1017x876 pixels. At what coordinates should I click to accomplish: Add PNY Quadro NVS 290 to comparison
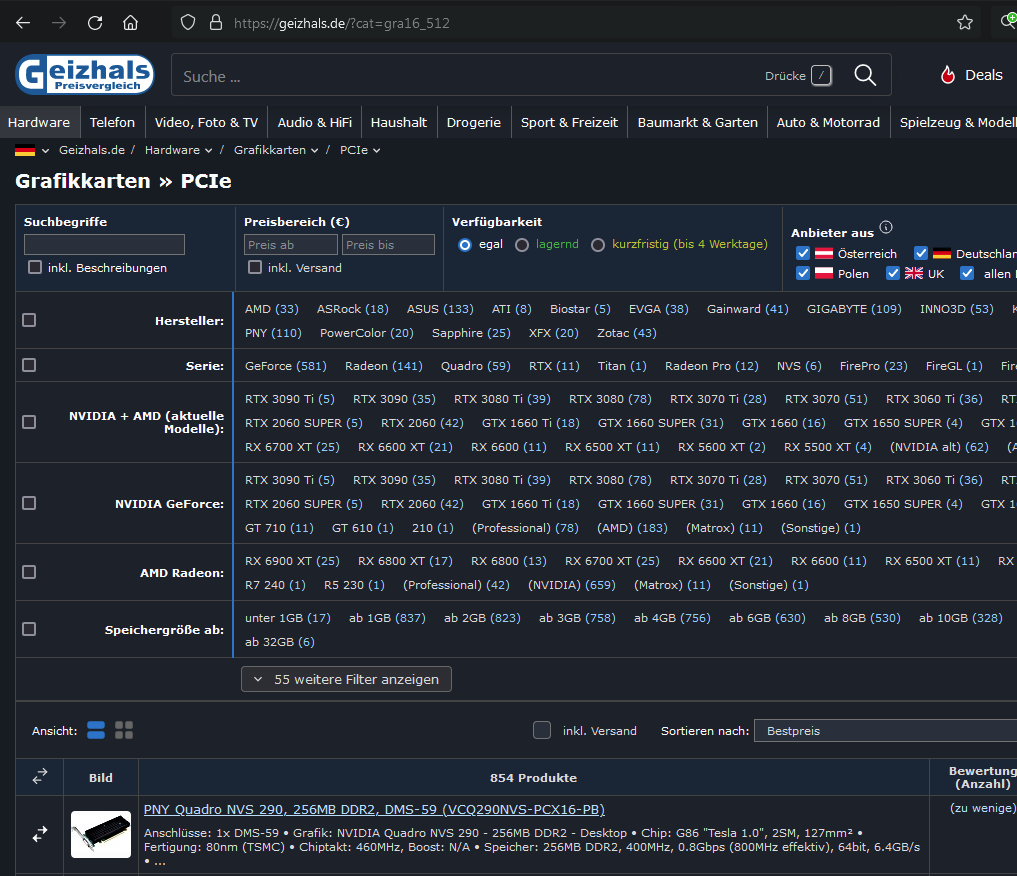tap(40, 834)
